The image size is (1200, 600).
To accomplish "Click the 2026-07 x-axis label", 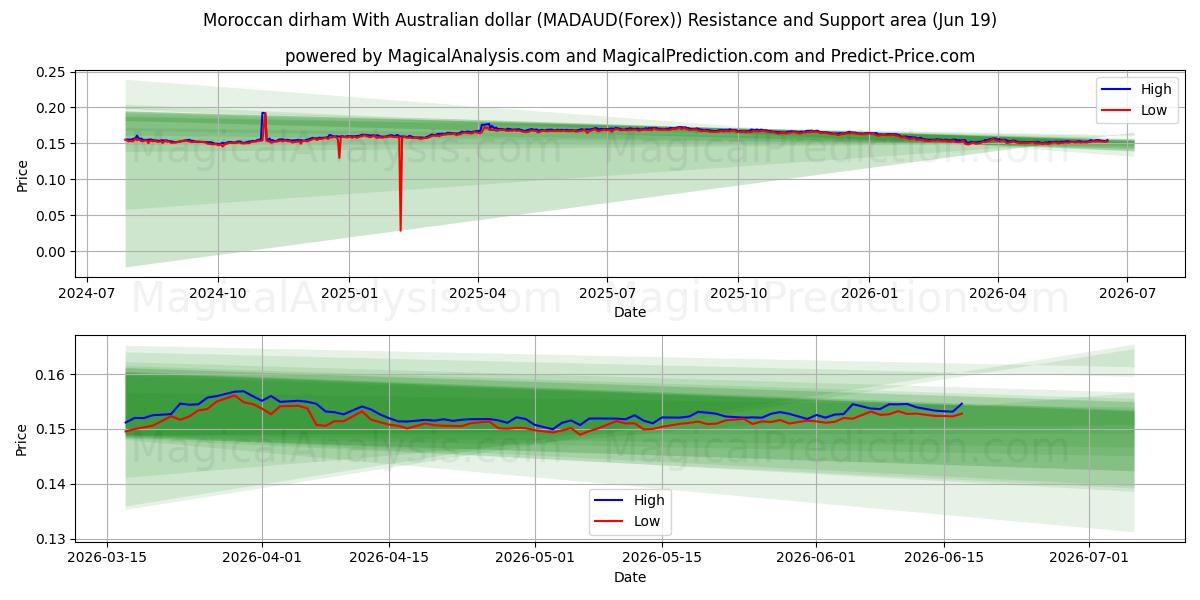I will 1127,292.
